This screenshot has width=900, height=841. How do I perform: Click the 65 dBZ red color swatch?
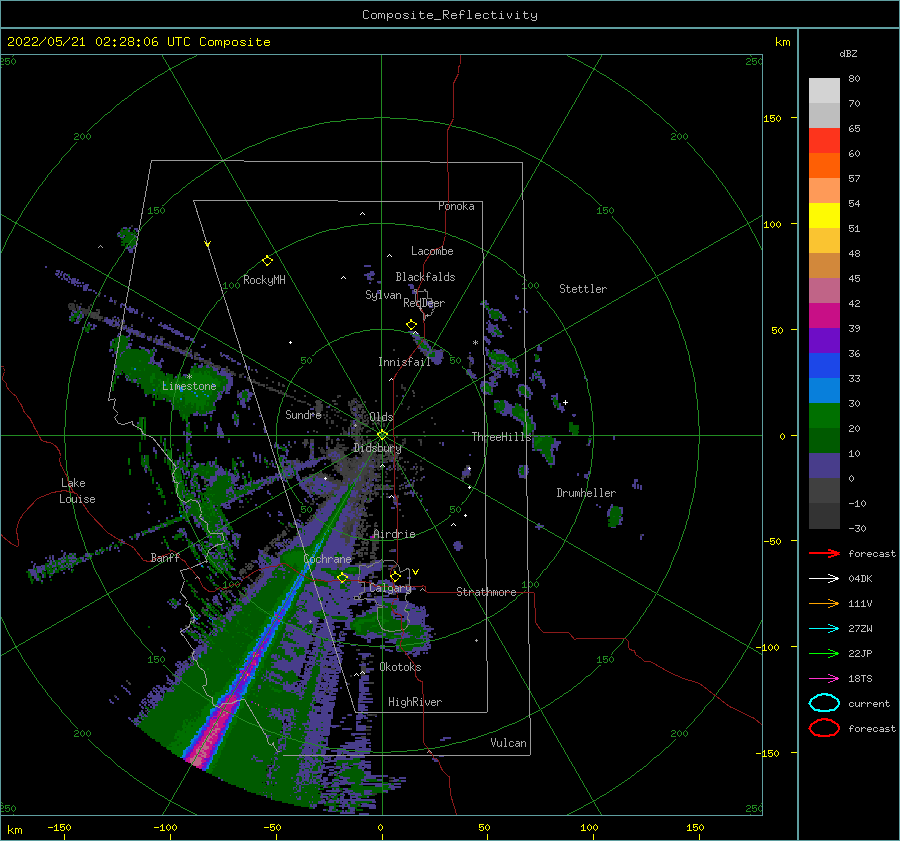(x=824, y=140)
